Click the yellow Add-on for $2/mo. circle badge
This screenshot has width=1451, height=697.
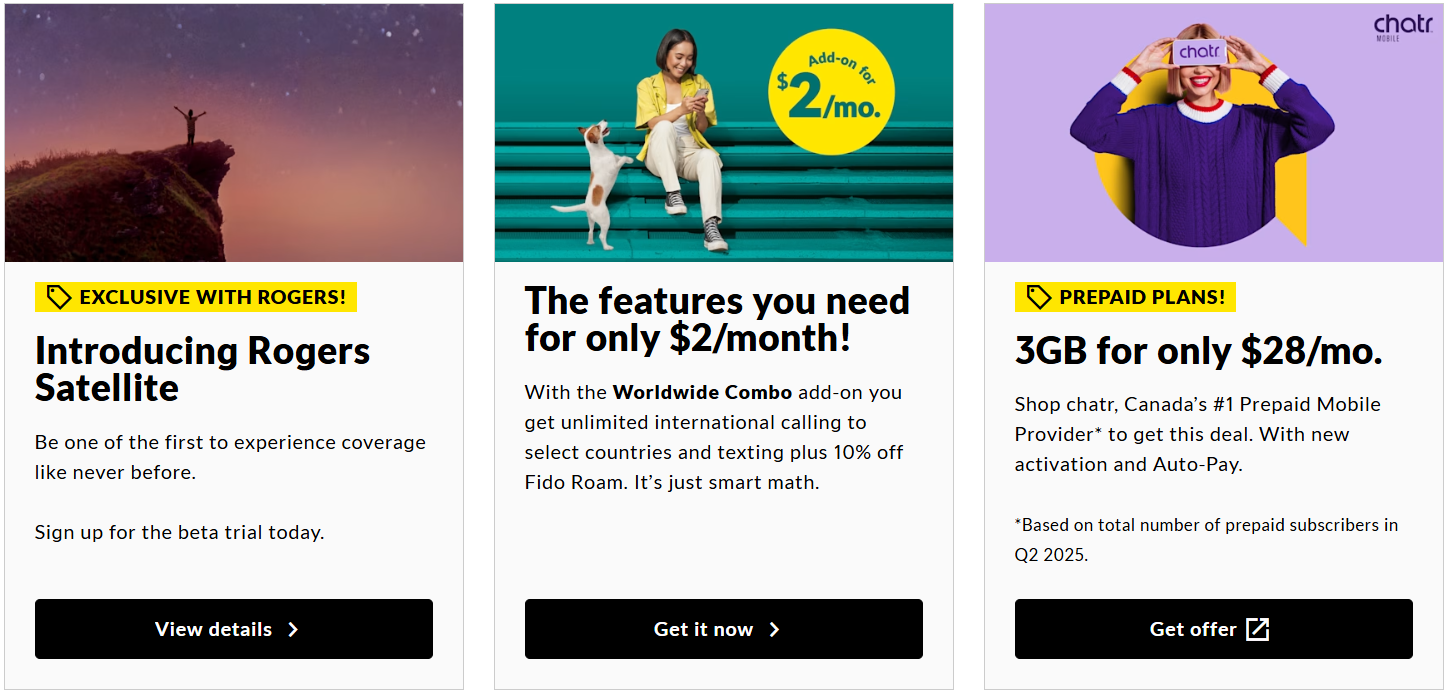(x=830, y=93)
